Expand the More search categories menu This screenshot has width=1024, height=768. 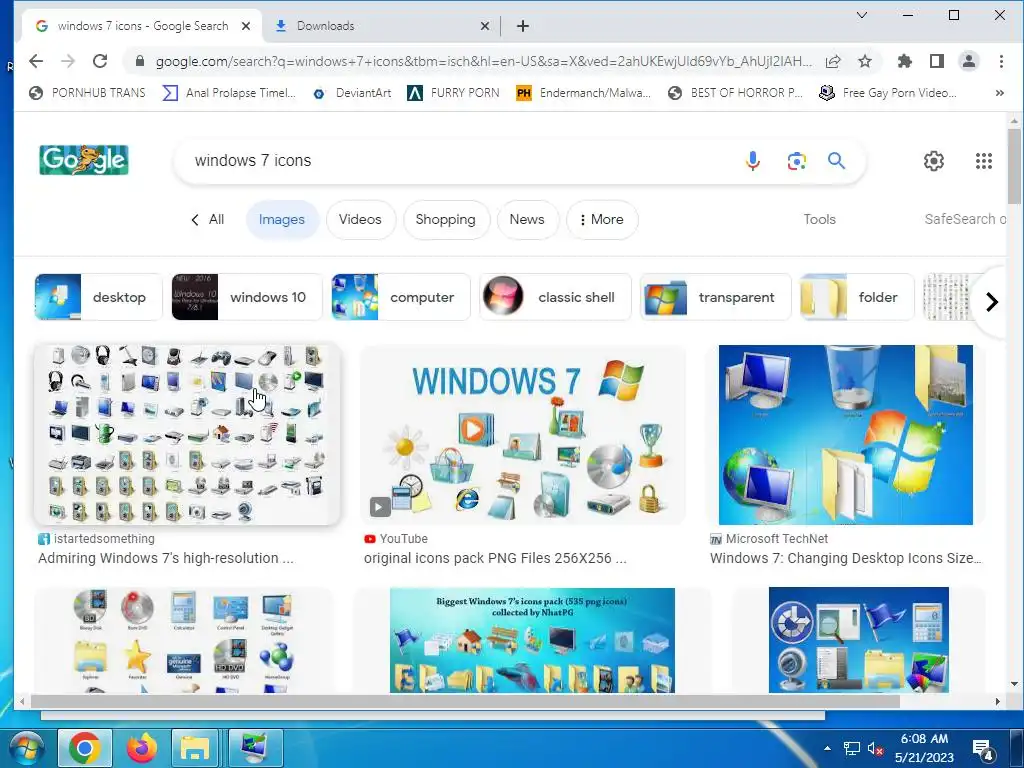(601, 219)
